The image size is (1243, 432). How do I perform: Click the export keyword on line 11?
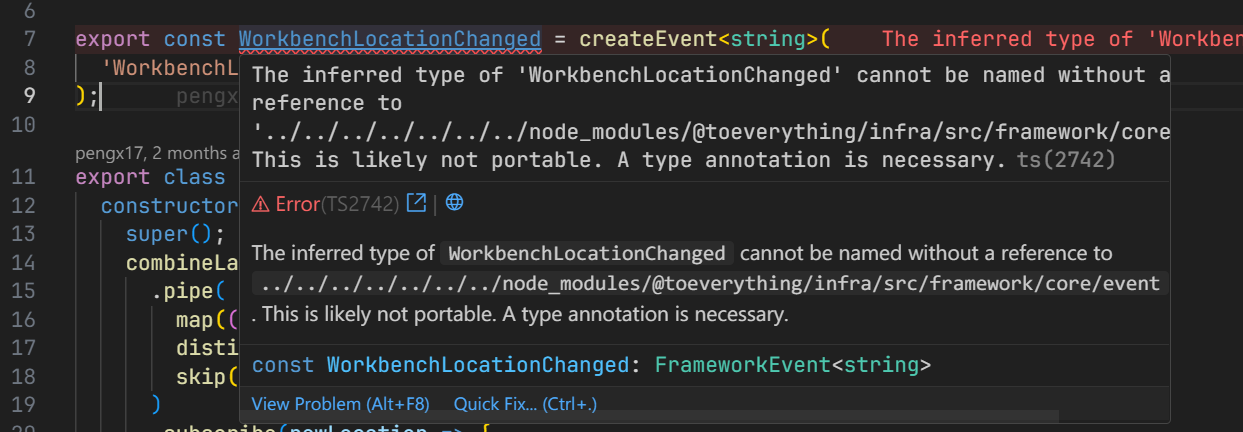(x=112, y=178)
